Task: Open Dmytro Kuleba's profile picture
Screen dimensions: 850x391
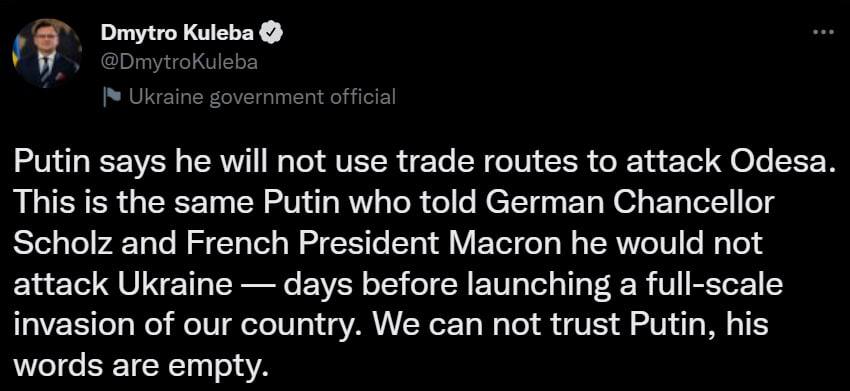Action: tap(46, 53)
